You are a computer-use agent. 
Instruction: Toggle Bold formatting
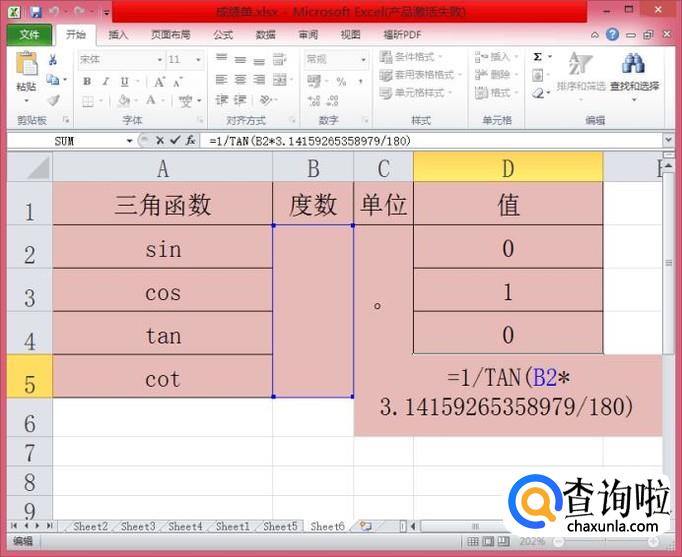click(x=87, y=81)
